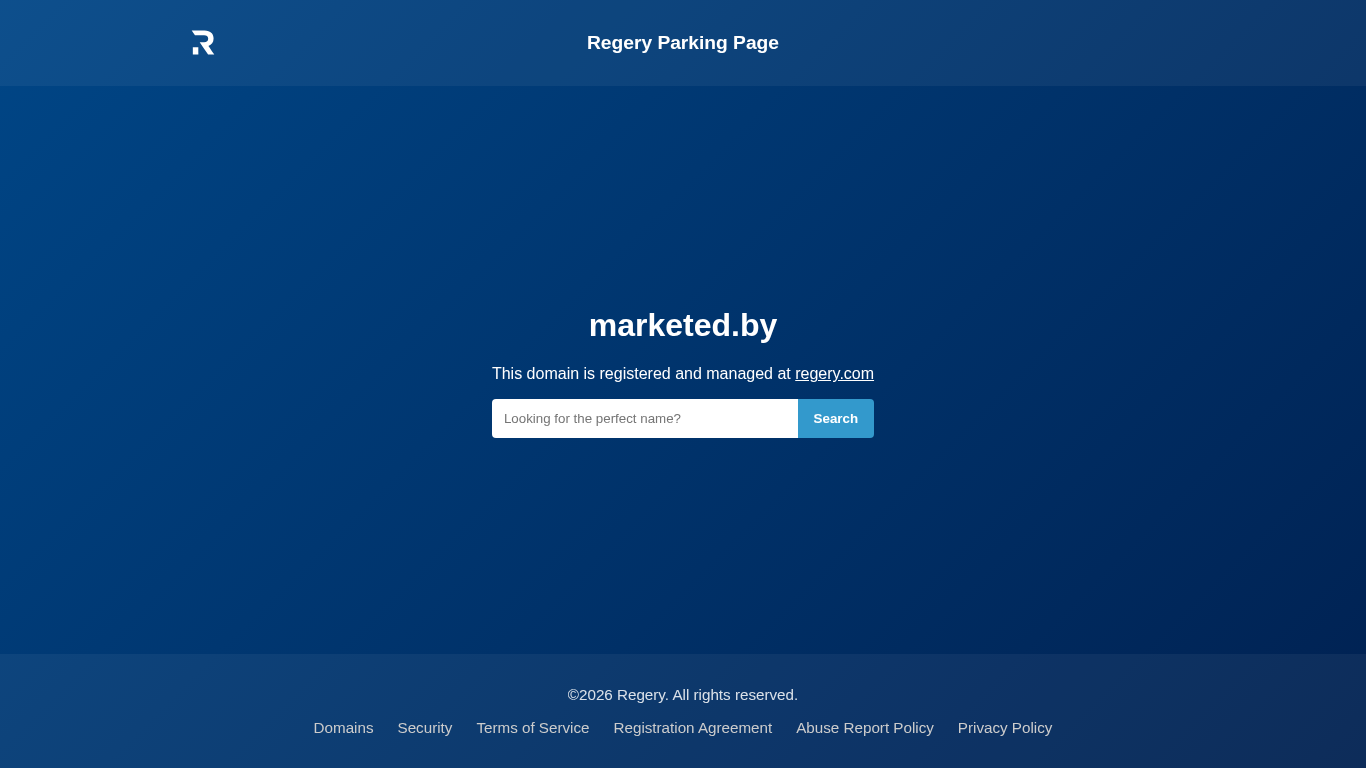Click the 2026 Regery copyright notice
1366x768 pixels.
point(683,695)
